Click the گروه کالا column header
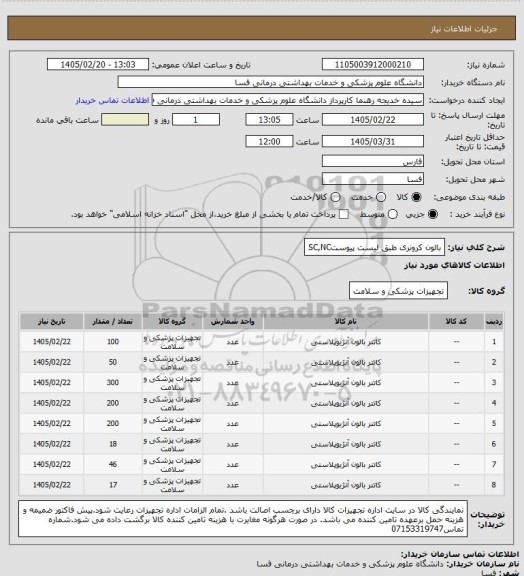Image resolution: width=524 pixels, height=576 pixels. tap(172, 322)
